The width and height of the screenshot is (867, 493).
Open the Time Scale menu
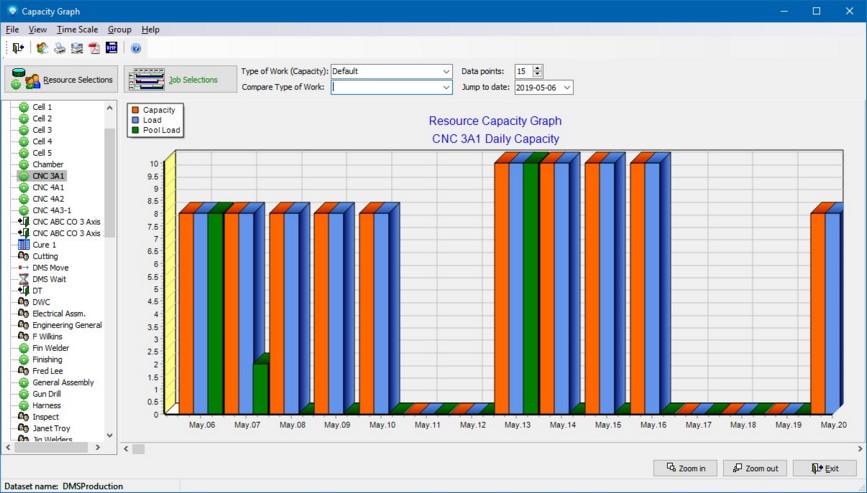(x=77, y=30)
